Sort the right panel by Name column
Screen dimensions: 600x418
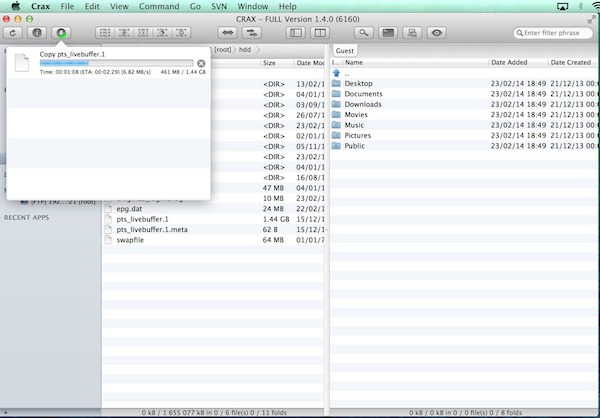point(410,62)
